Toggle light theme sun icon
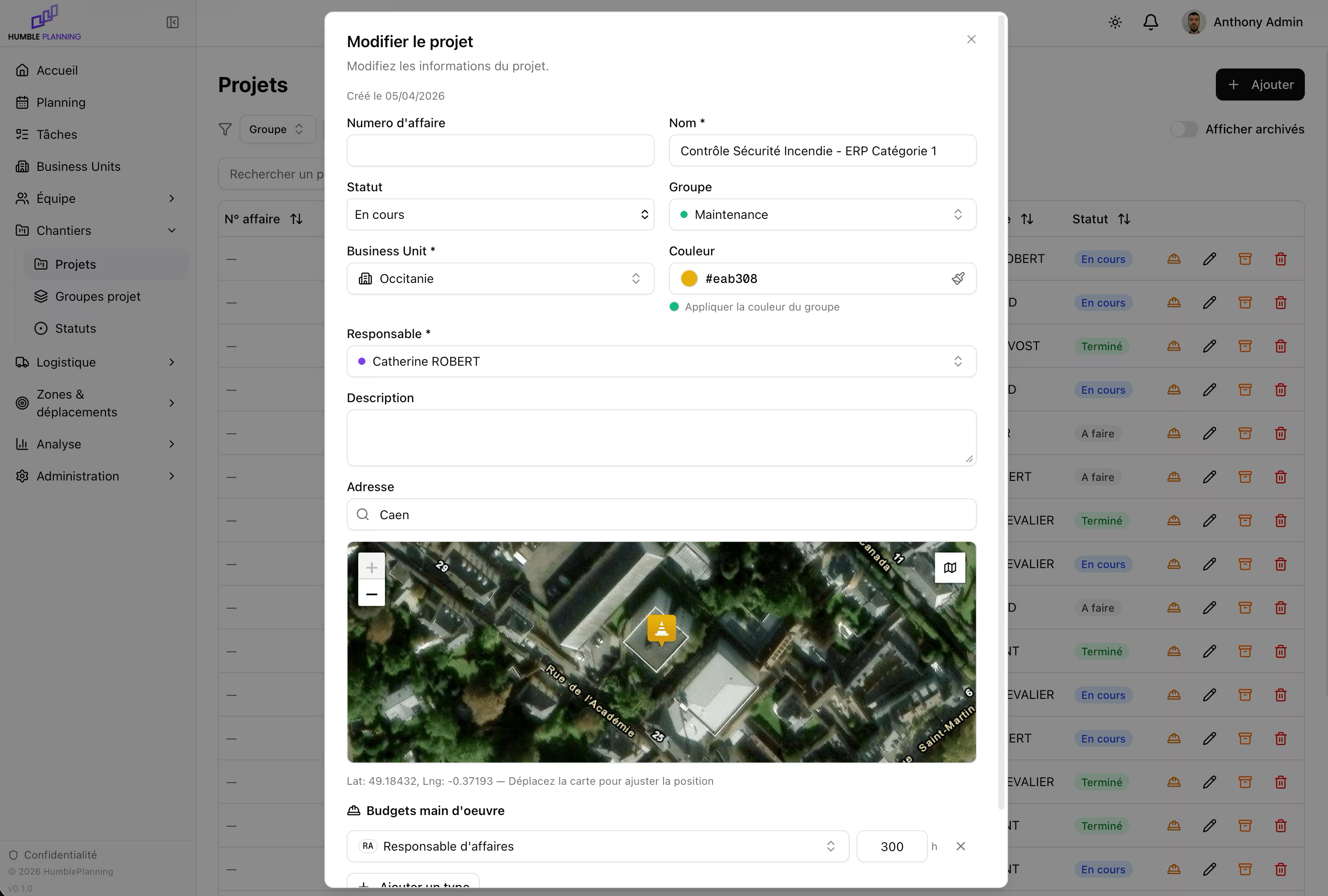Viewport: 1328px width, 896px height. pos(1115,22)
